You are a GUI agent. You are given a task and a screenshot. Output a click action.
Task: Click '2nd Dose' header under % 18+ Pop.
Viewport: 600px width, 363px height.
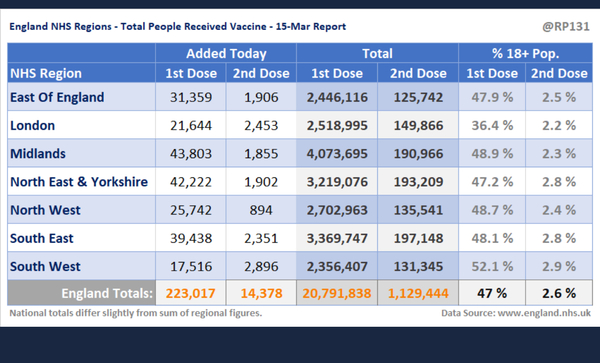[559, 73]
